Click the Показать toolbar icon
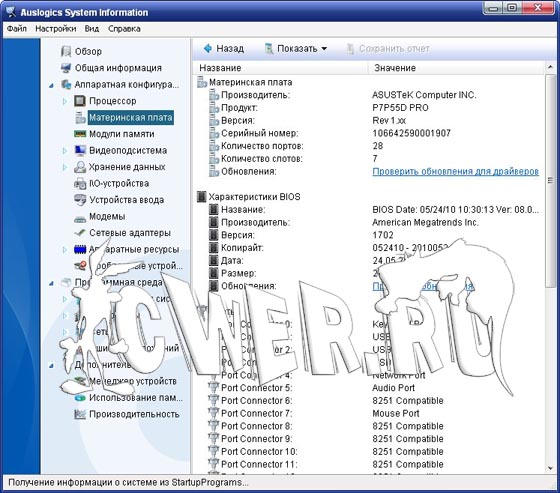This screenshot has height=493, width=560. pyautogui.click(x=269, y=49)
